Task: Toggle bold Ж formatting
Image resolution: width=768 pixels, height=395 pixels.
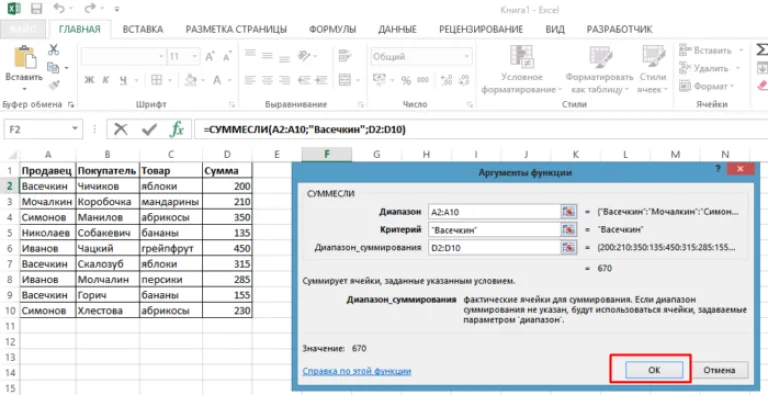Action: pyautogui.click(x=89, y=80)
